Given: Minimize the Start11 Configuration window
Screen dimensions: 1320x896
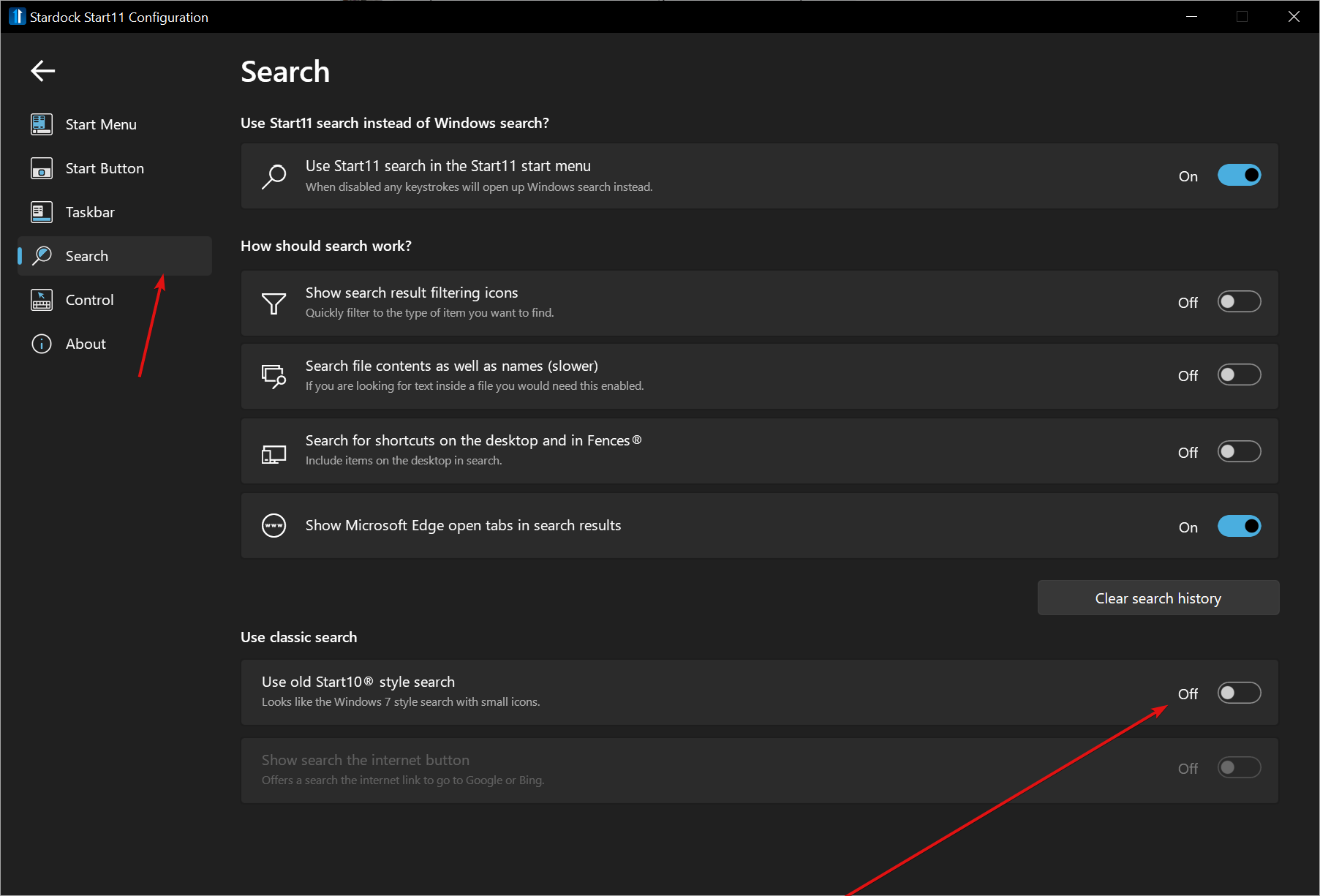Looking at the screenshot, I should pyautogui.click(x=1191, y=16).
